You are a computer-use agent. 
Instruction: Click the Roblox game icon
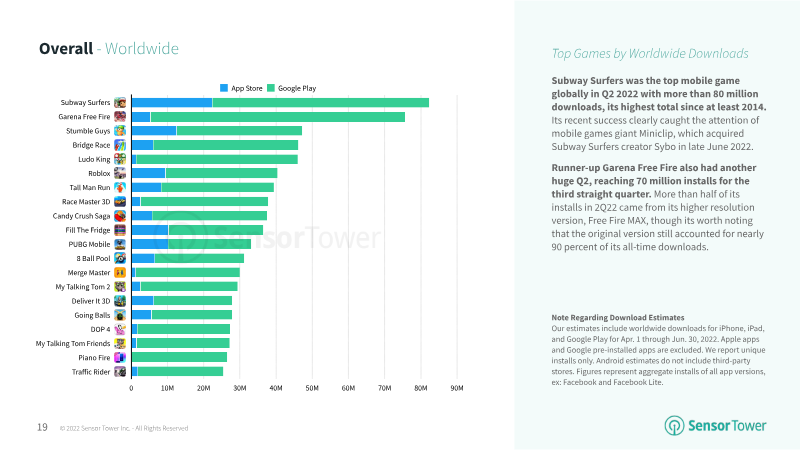click(x=120, y=173)
